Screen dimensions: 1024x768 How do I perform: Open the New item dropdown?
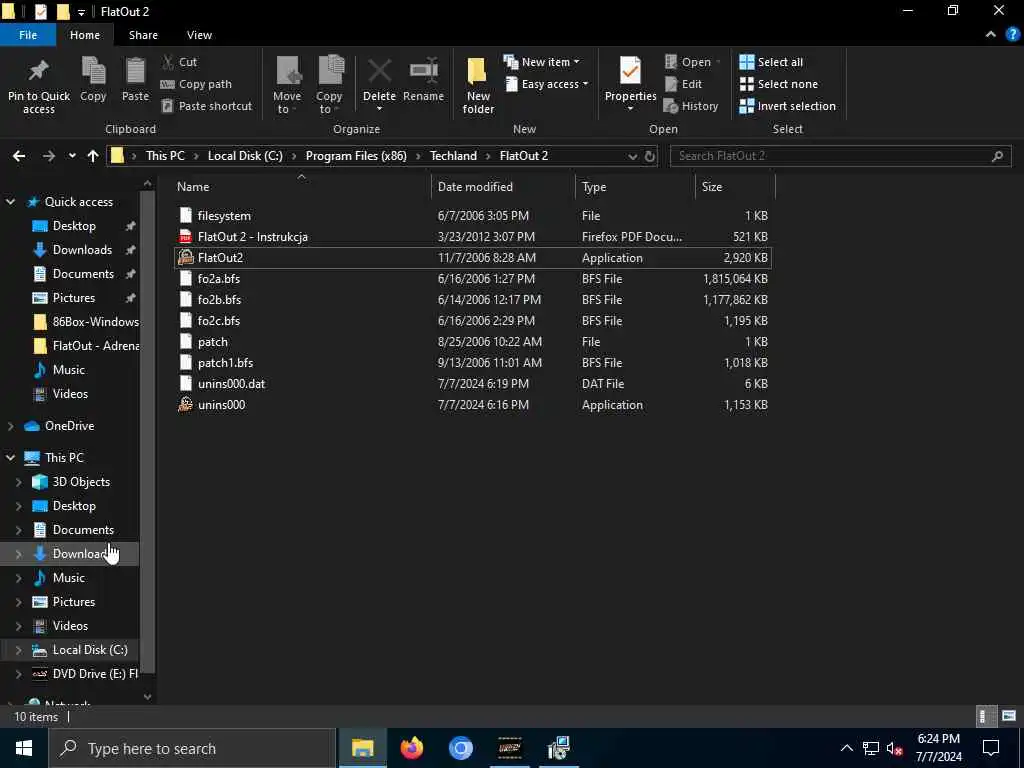541,62
